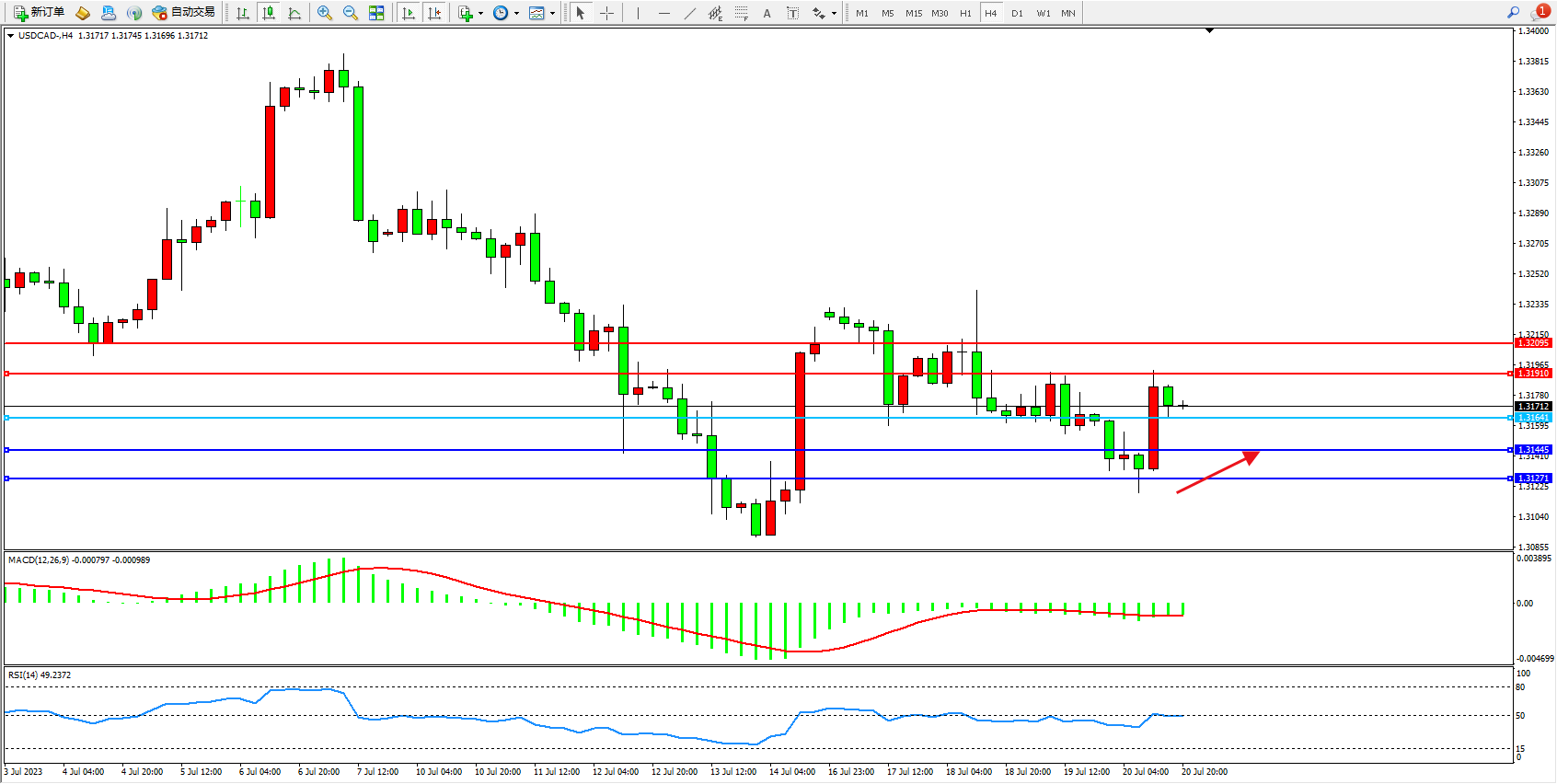
Task: Select the crosshair tool
Action: [606, 13]
